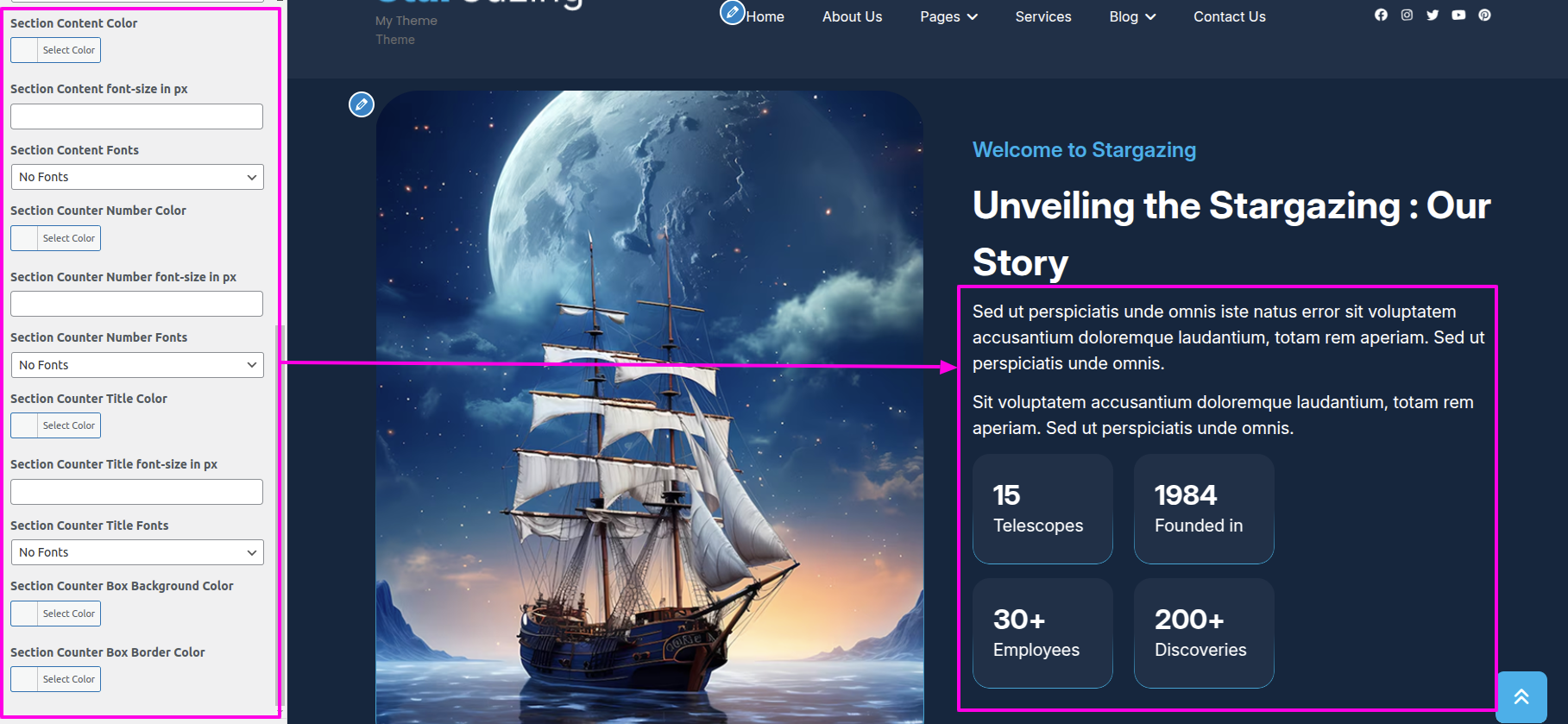
Task: Open the Pages menu item
Action: [948, 16]
